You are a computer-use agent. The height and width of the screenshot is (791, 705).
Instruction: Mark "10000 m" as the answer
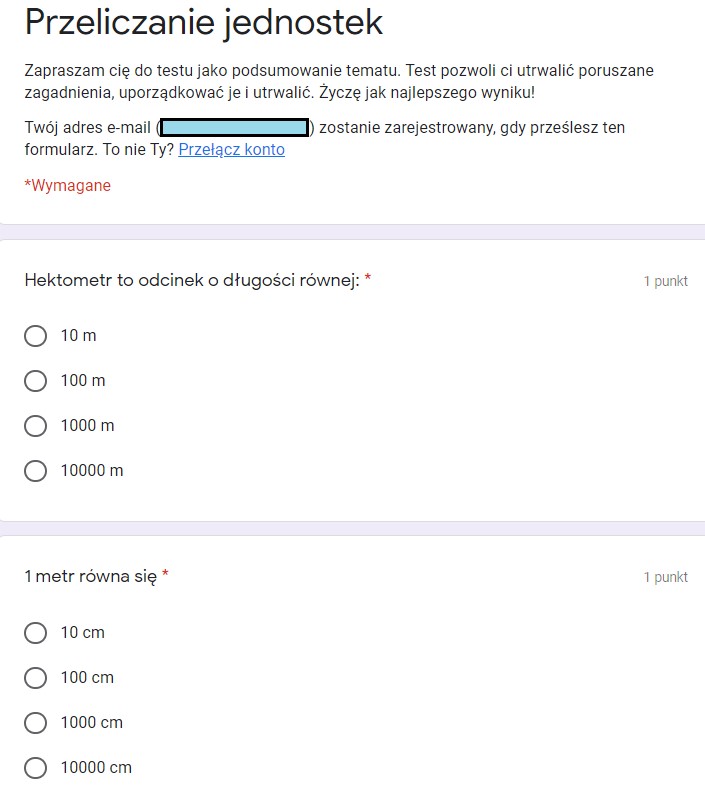(x=35, y=470)
